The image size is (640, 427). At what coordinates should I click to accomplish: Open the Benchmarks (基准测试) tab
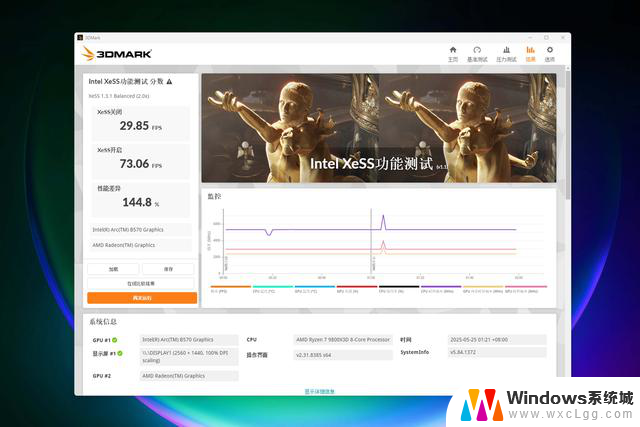(x=477, y=54)
